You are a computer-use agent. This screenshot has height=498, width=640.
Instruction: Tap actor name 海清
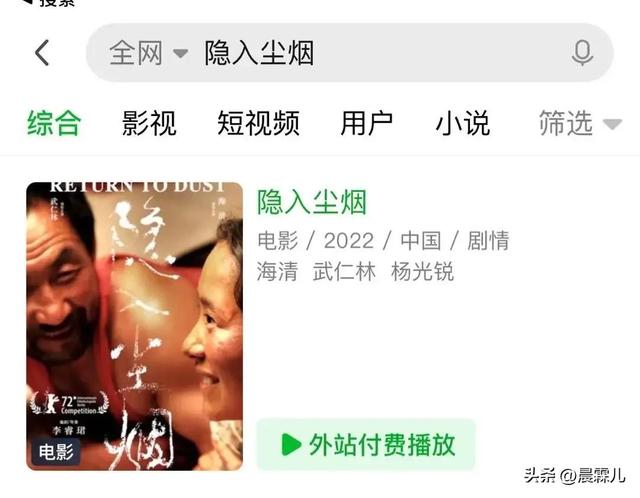(278, 272)
